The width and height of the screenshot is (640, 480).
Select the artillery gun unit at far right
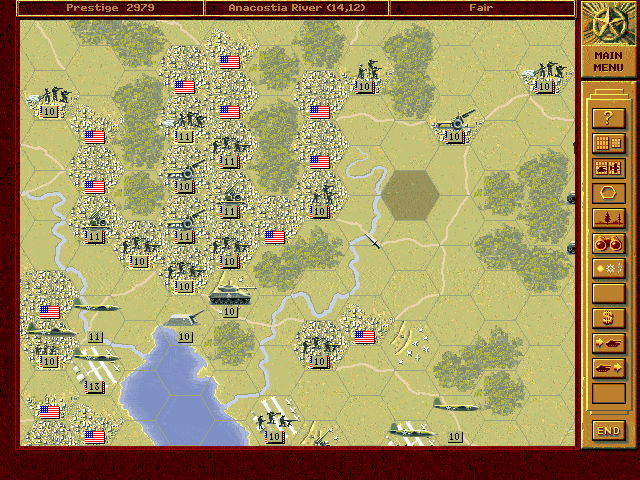(455, 126)
